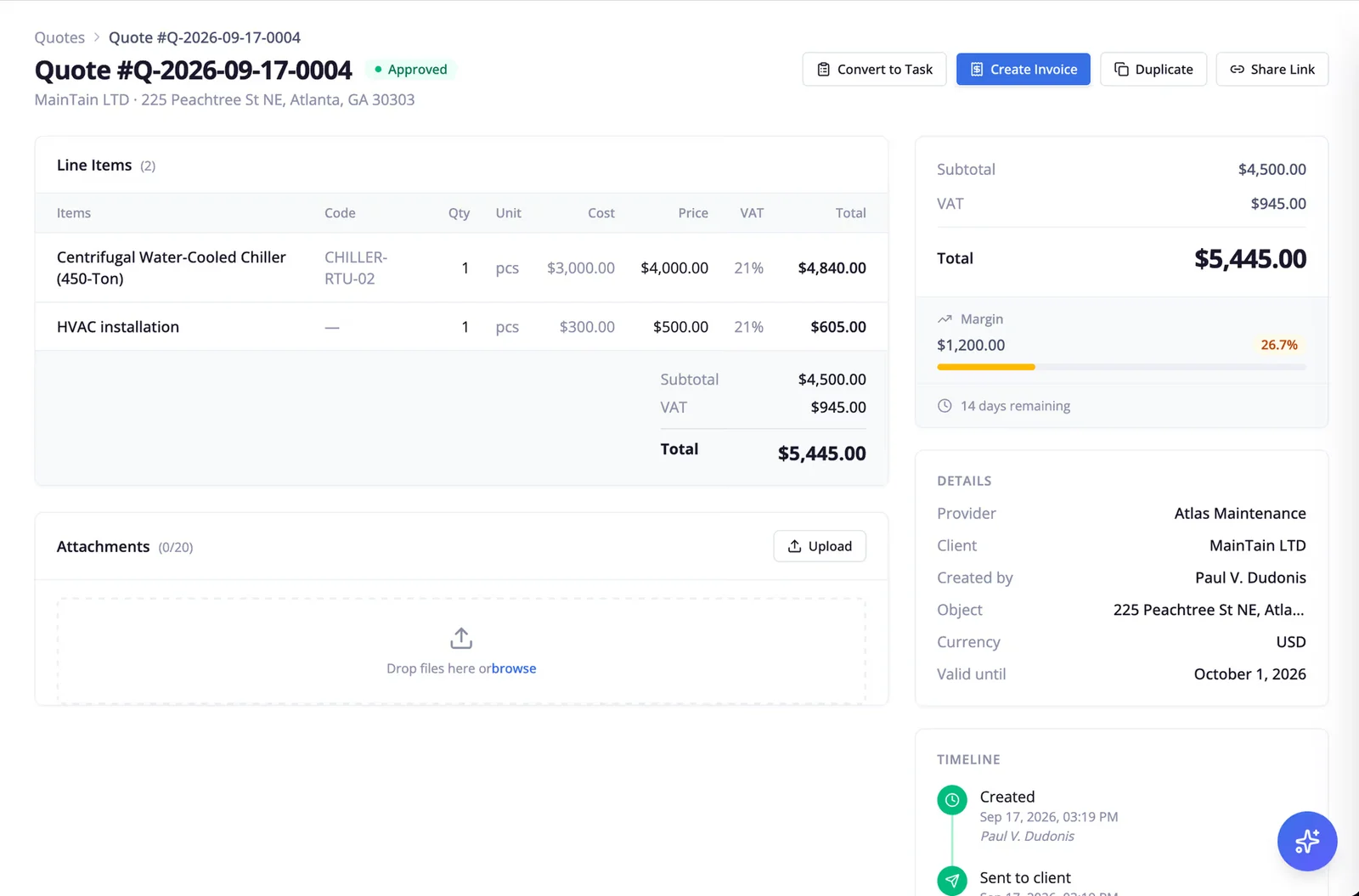
Task: Click the Quote #Q-2026-09-17-0004 breadcrumb
Action: coord(205,37)
